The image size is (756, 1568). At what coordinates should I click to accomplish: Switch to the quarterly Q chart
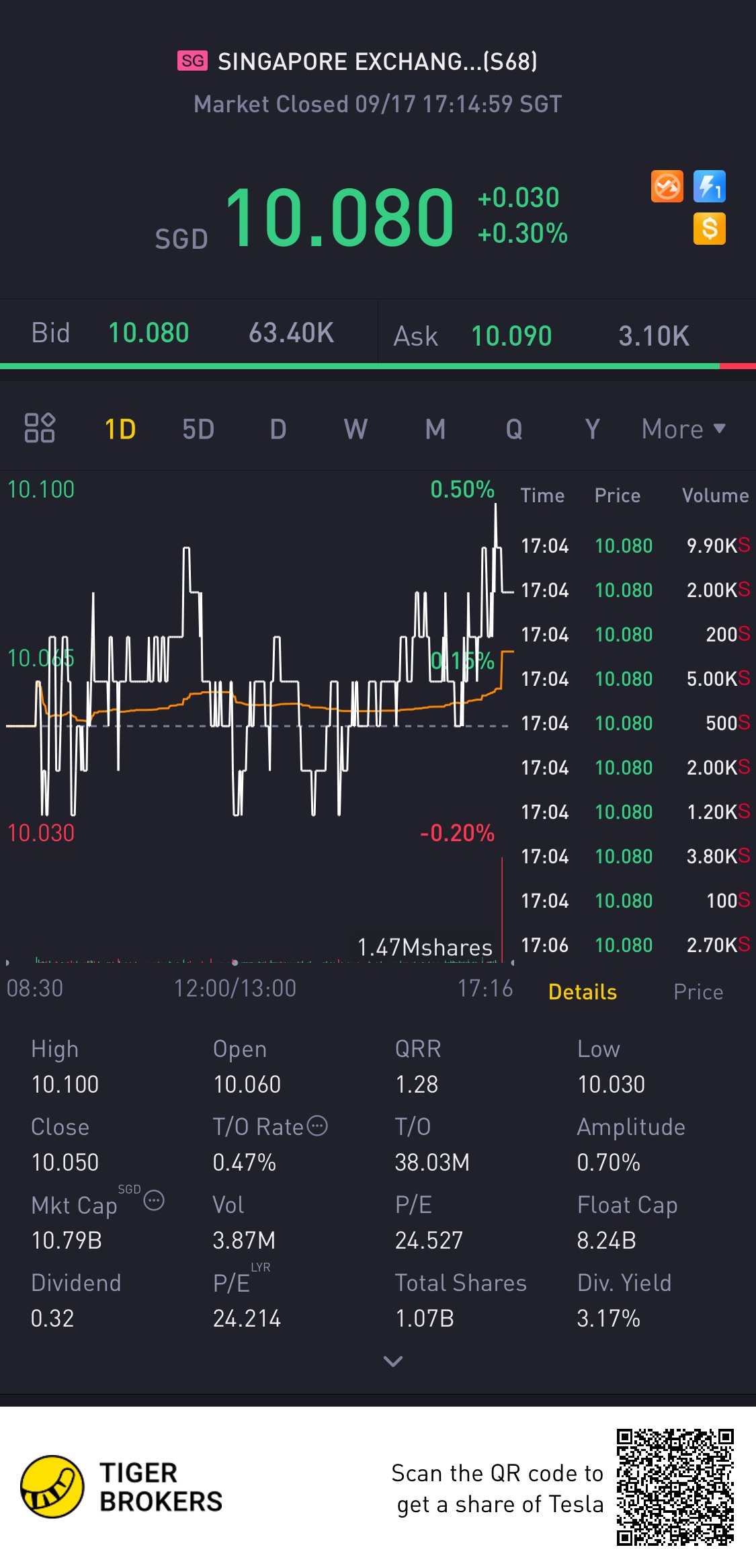point(514,429)
